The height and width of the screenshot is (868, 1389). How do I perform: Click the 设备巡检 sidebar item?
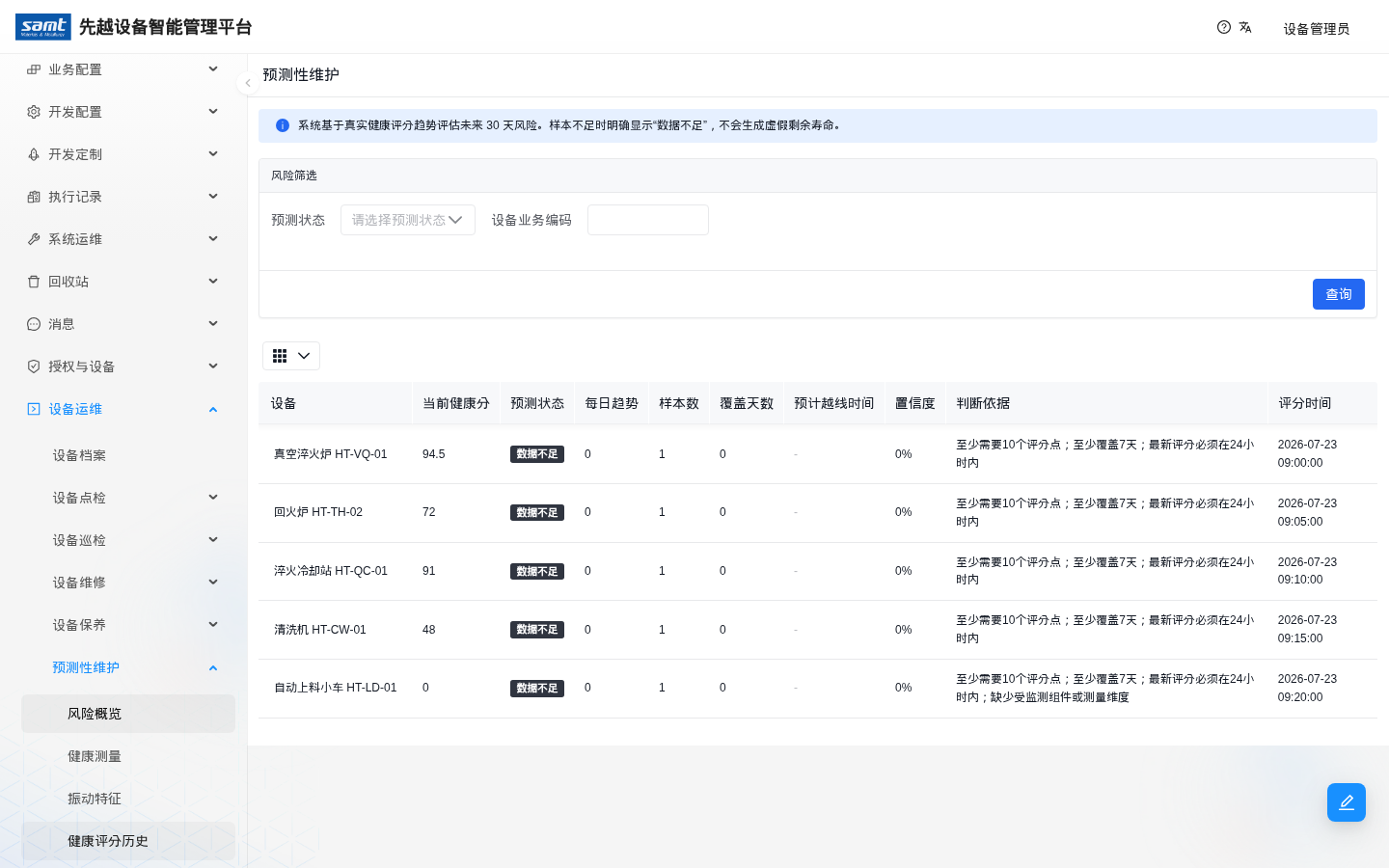pos(128,540)
